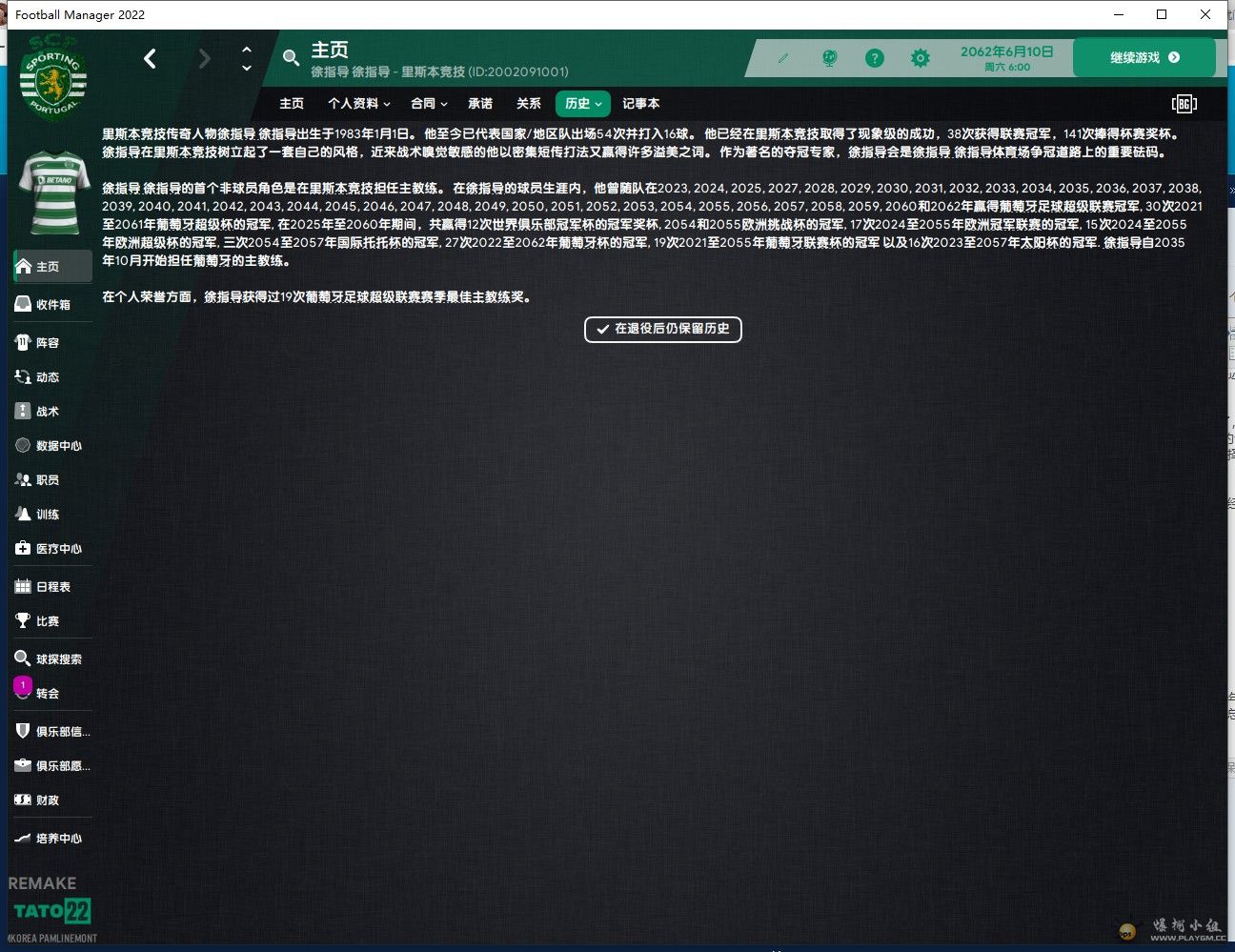Click the pencil edit icon
The height and width of the screenshot is (952, 1235).
tap(783, 58)
